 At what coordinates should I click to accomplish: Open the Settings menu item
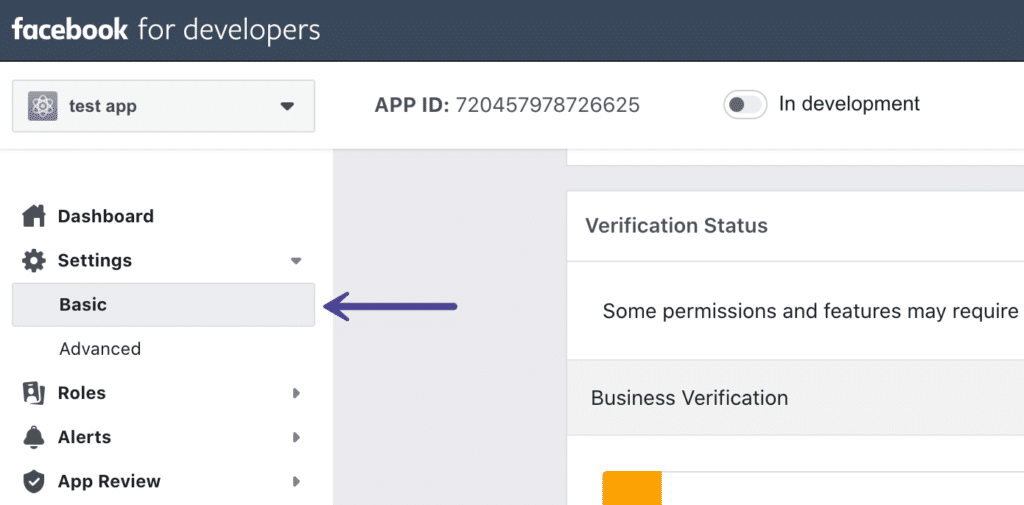click(95, 261)
